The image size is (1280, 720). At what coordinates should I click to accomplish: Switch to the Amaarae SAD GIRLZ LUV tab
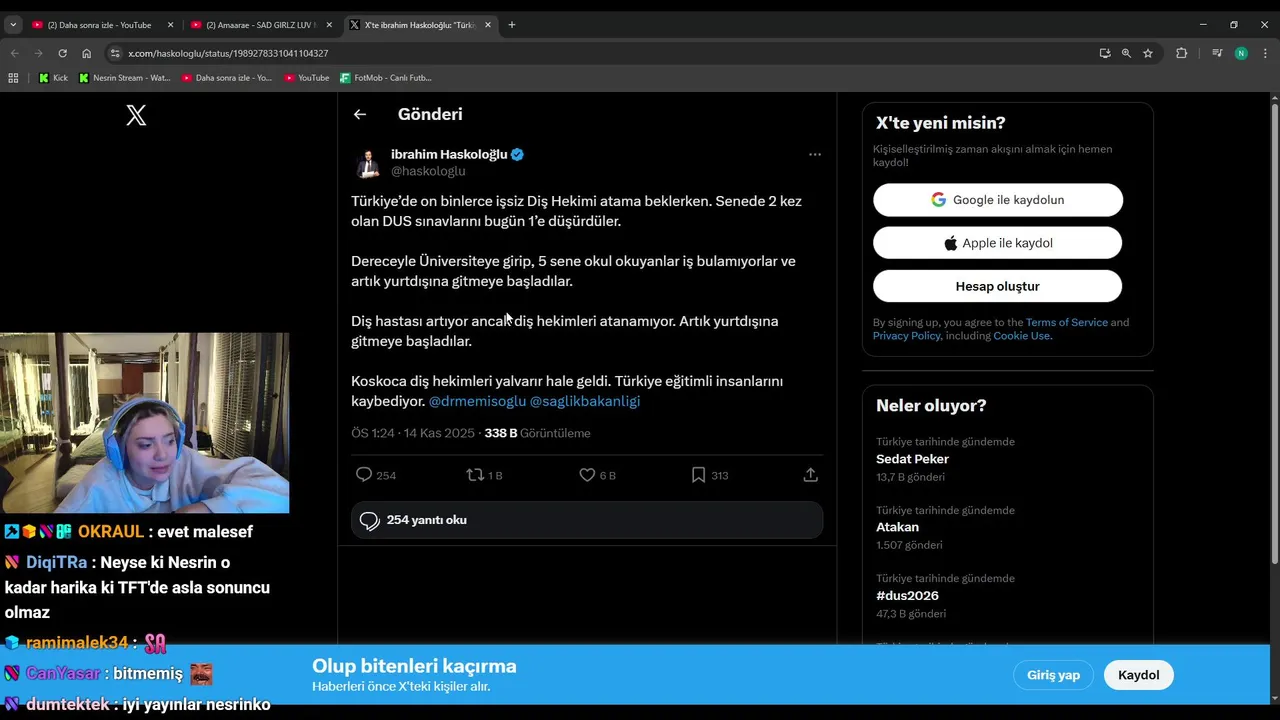261,25
